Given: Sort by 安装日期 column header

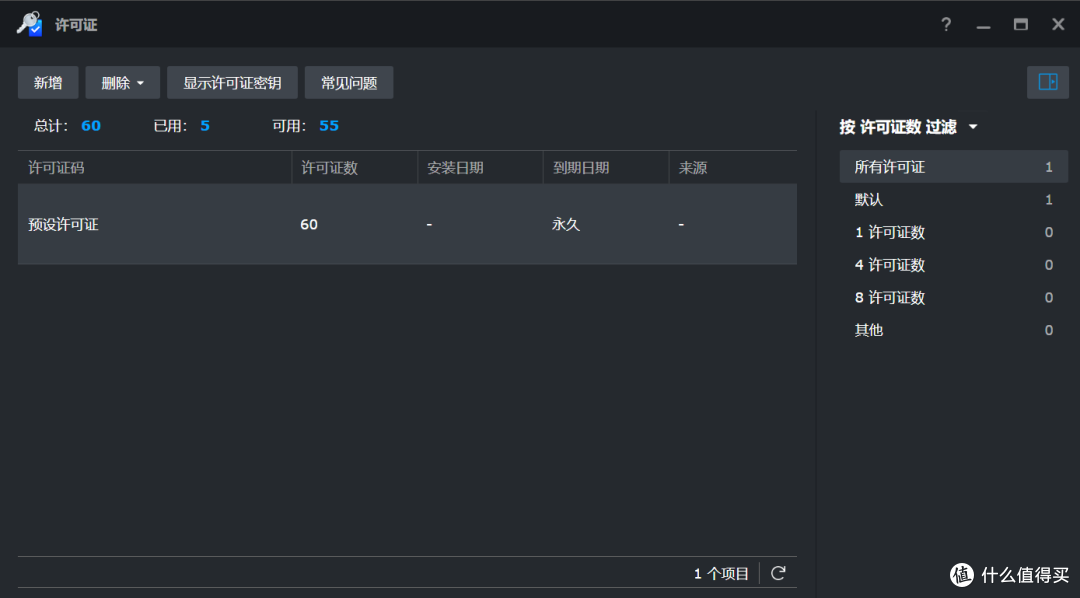Looking at the screenshot, I should coord(481,167).
